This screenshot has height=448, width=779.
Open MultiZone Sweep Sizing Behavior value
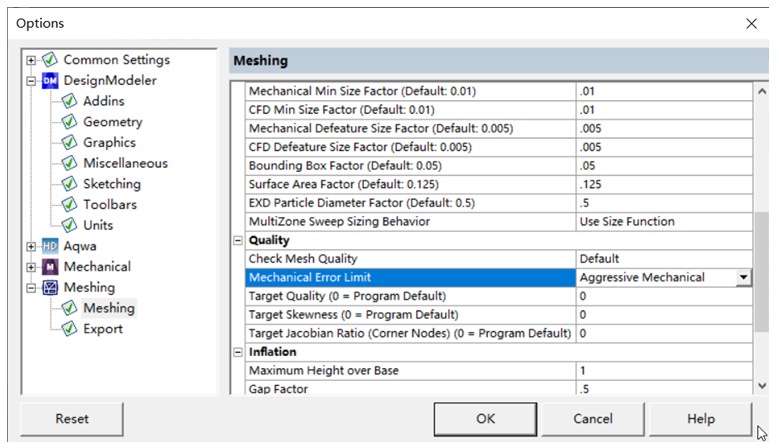[664, 222]
